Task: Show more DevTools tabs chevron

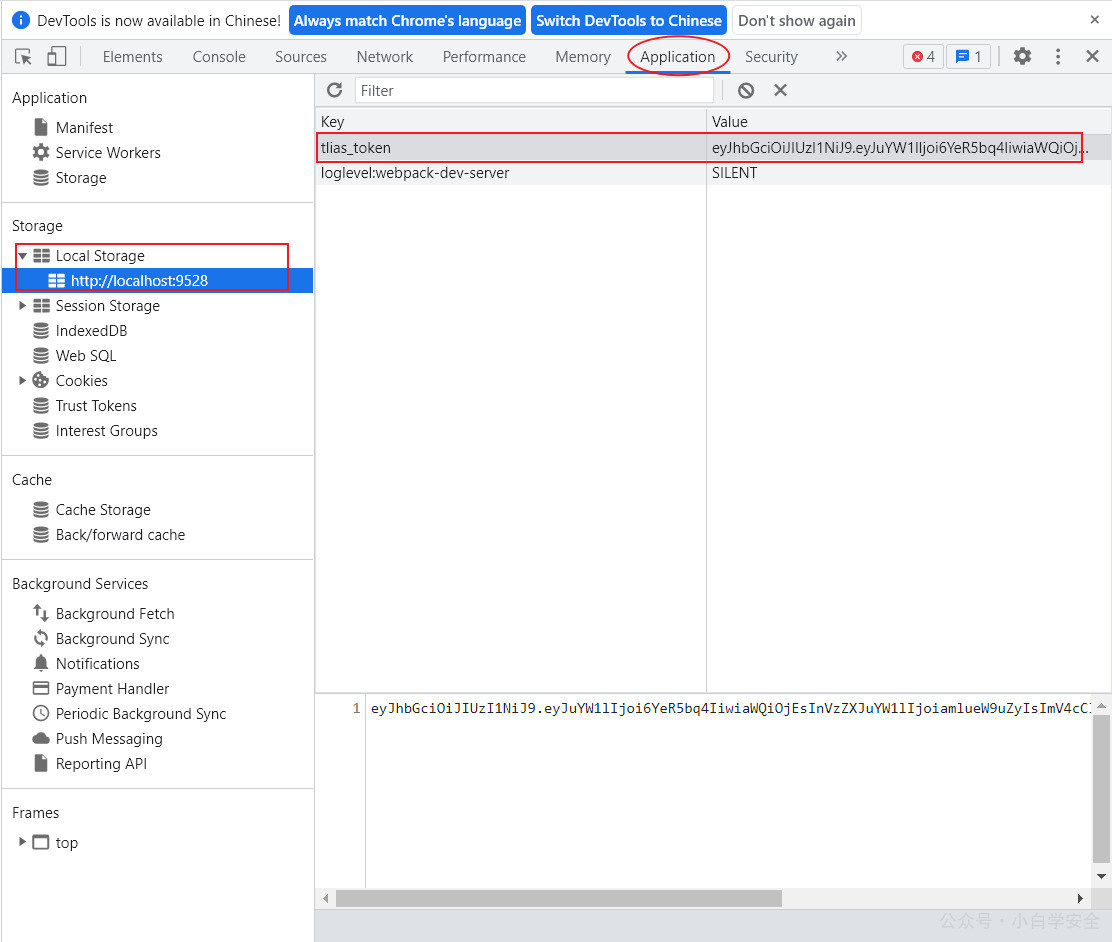Action: point(841,57)
